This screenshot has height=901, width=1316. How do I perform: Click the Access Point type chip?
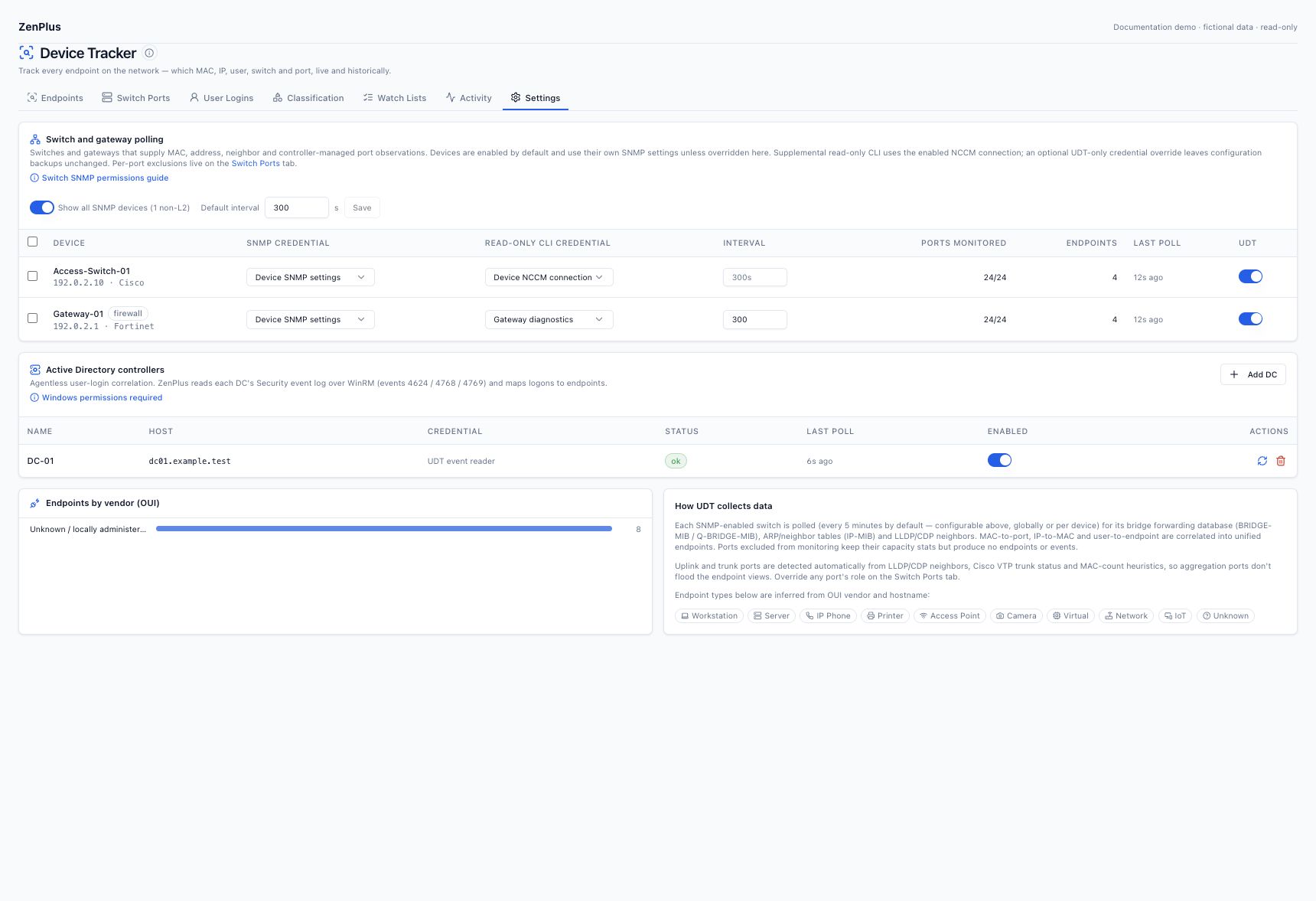950,615
